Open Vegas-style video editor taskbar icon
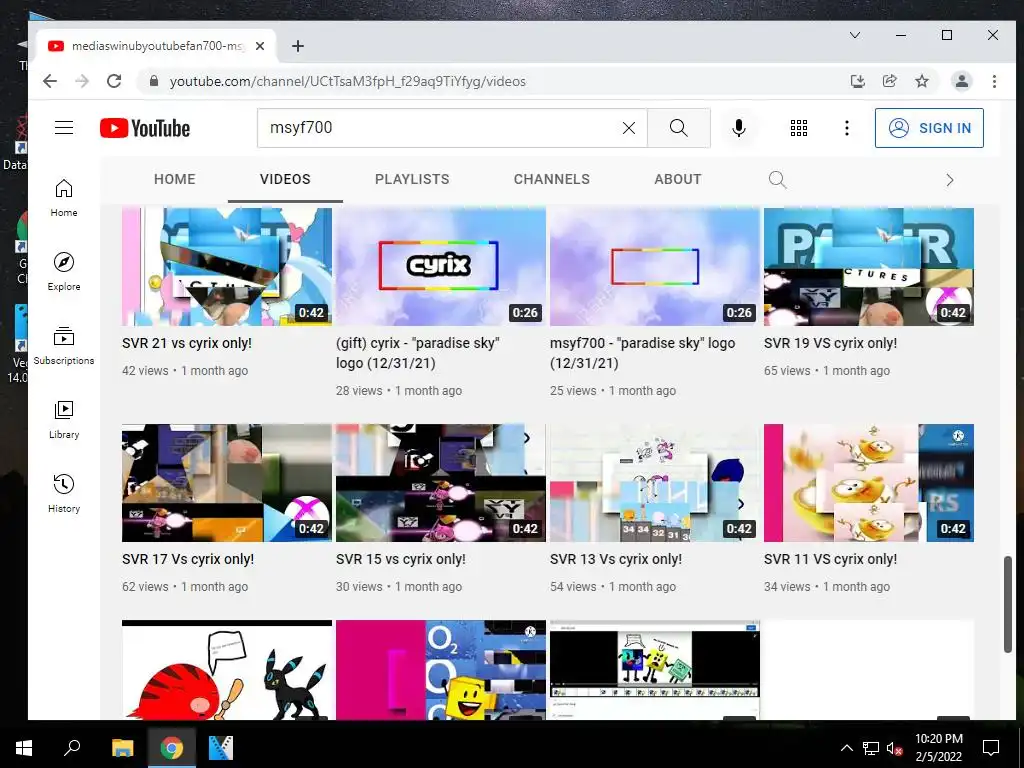This screenshot has width=1024, height=768. 220,748
